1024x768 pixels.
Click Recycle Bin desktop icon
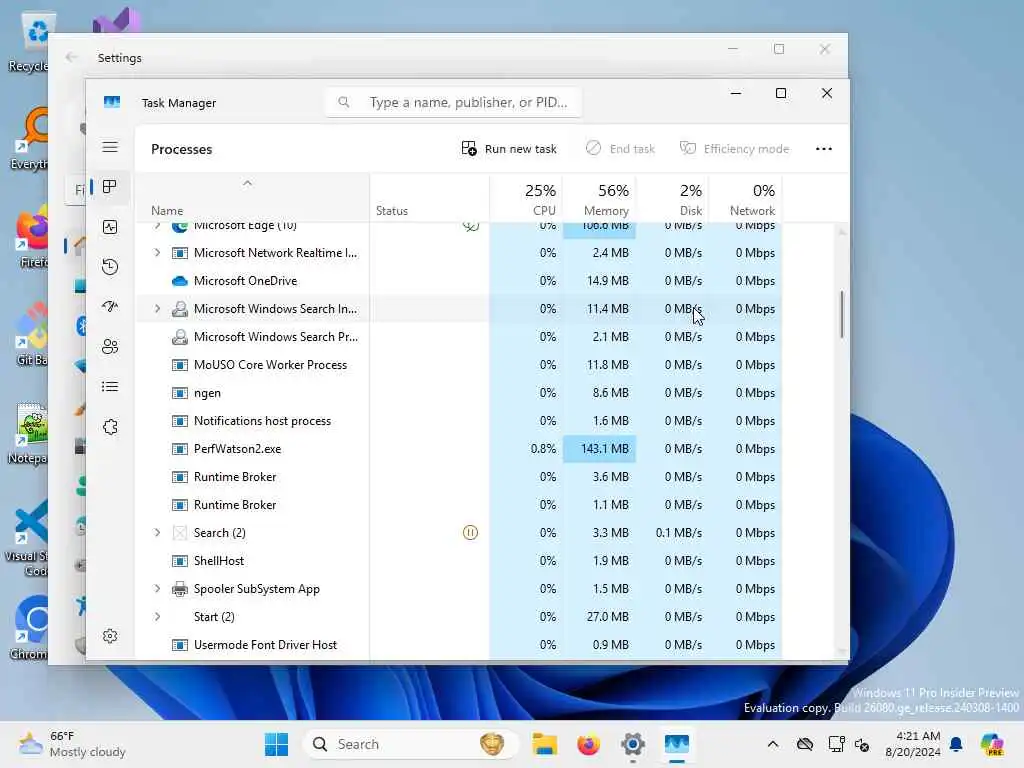28,42
